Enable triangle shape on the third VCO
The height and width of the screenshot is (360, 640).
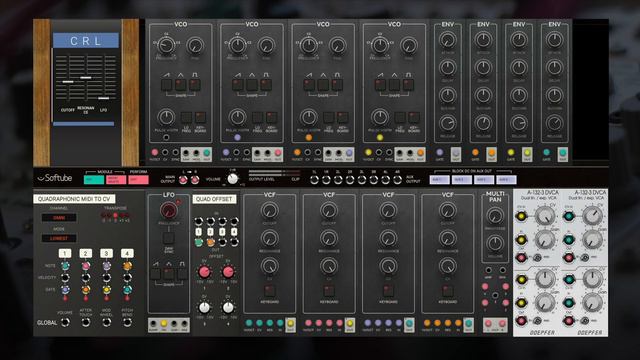tap(323, 85)
